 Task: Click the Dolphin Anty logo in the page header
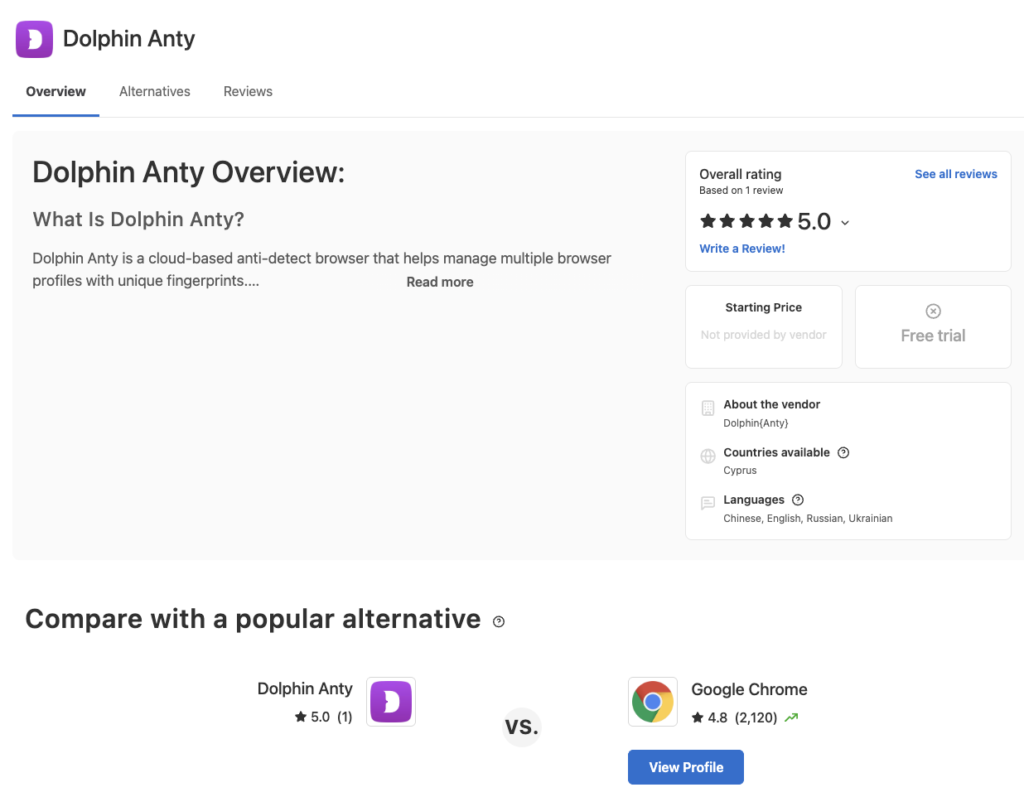(x=34, y=39)
